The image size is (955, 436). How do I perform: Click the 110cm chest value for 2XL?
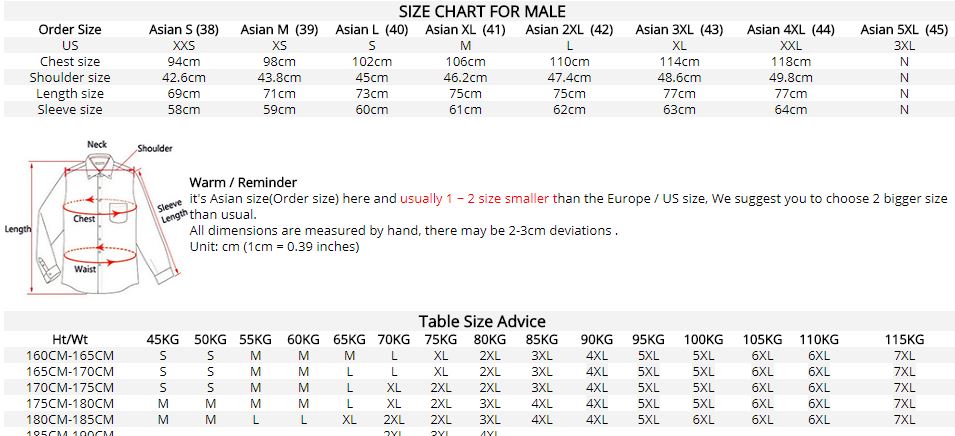[569, 62]
